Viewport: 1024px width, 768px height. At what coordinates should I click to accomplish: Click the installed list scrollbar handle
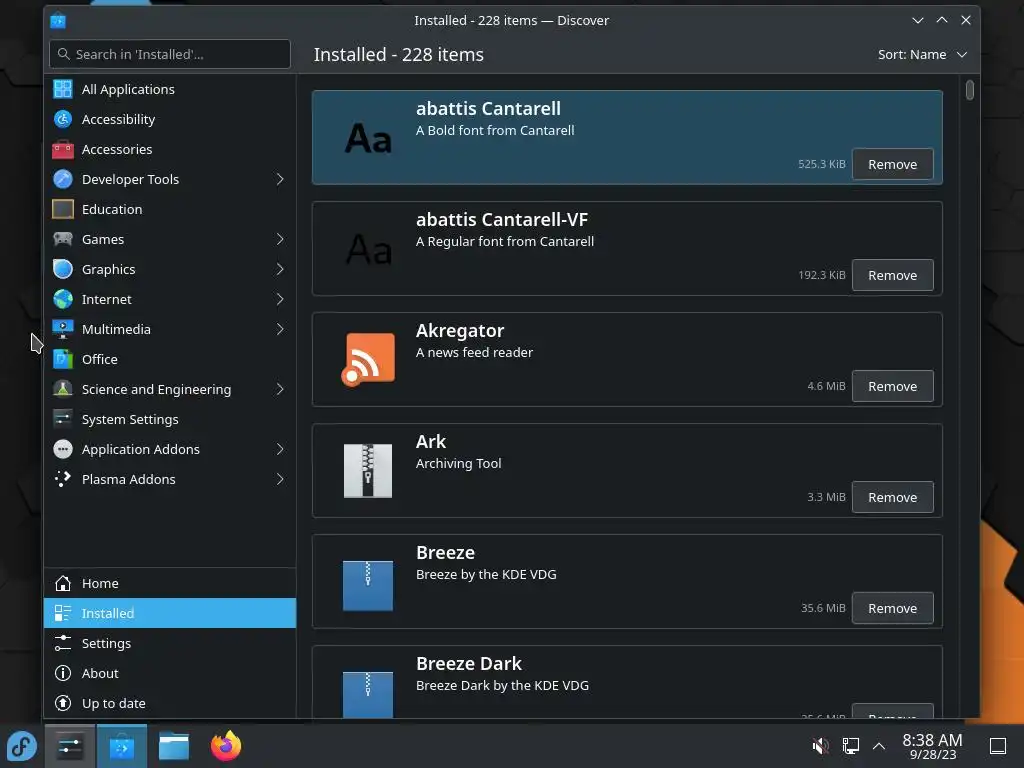tap(970, 90)
